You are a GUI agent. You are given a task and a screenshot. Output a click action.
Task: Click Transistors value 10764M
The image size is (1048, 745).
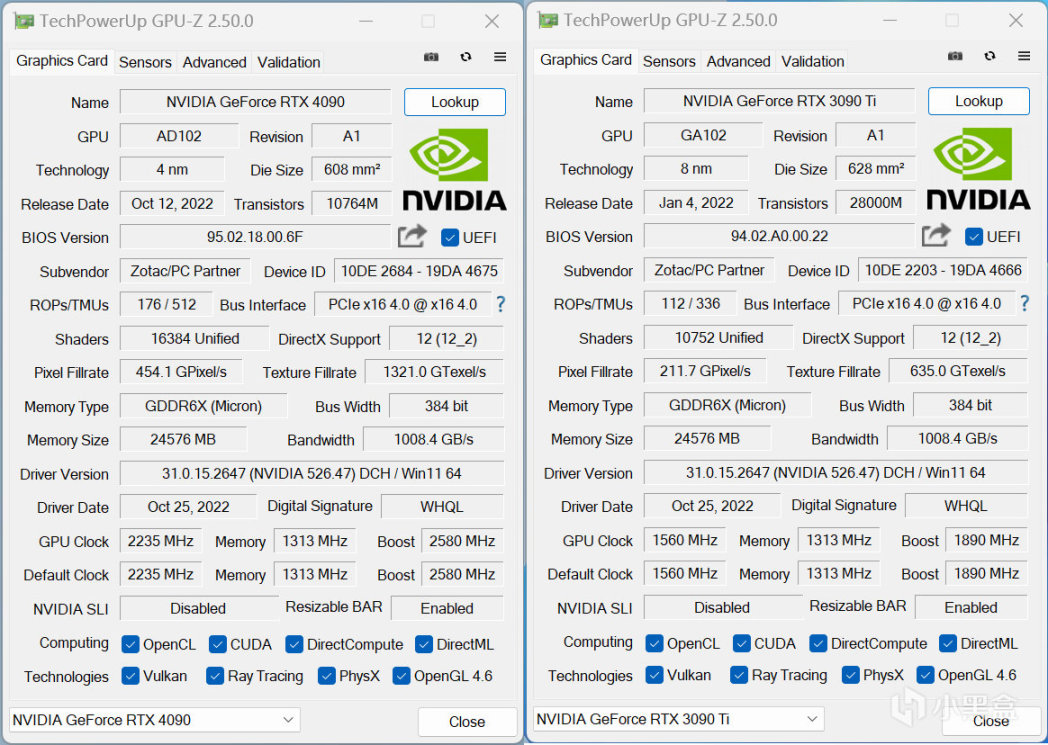352,204
